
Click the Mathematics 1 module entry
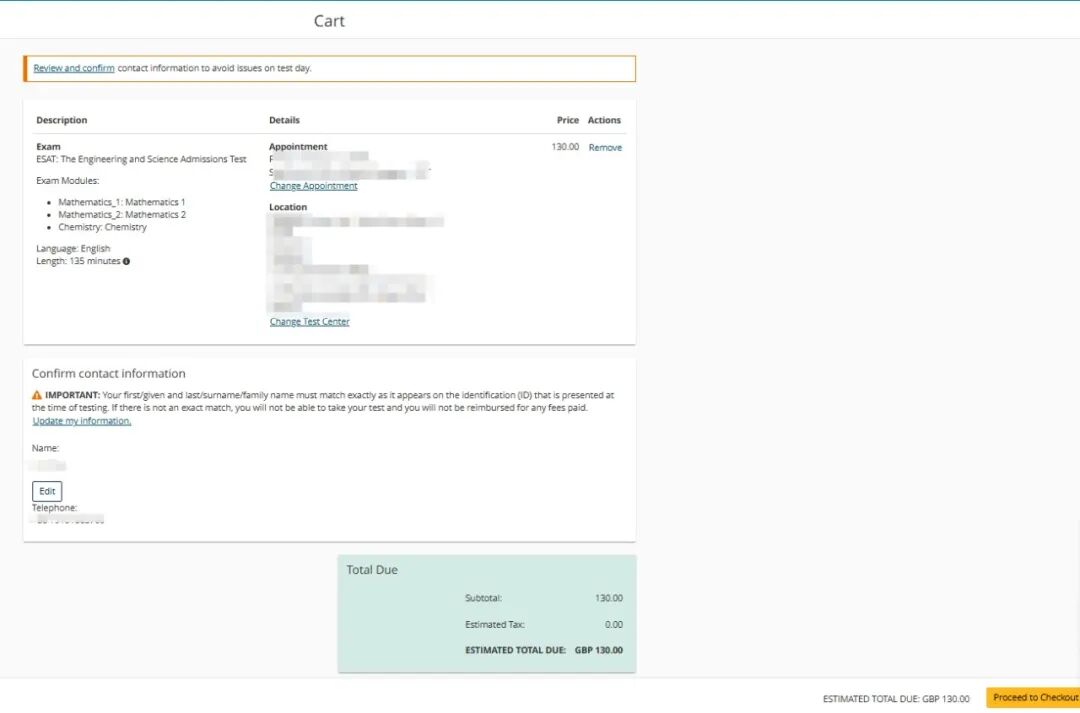pos(122,203)
